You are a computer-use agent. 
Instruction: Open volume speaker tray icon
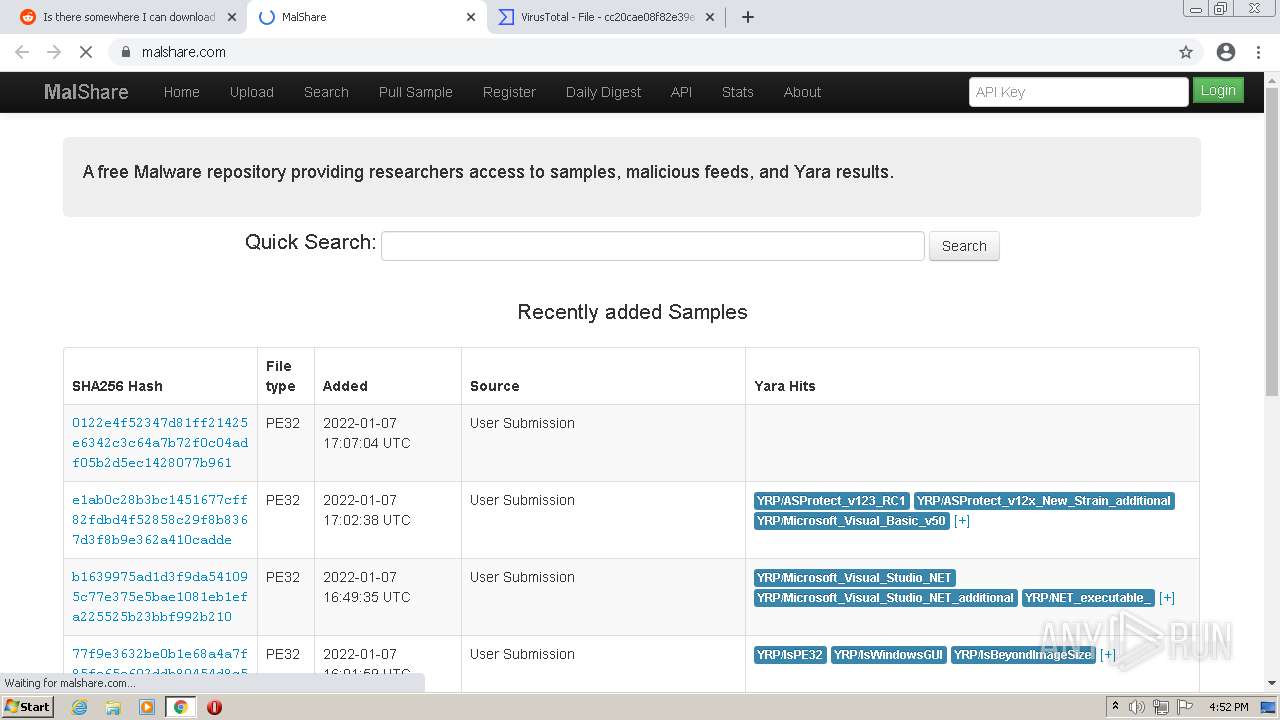1137,707
